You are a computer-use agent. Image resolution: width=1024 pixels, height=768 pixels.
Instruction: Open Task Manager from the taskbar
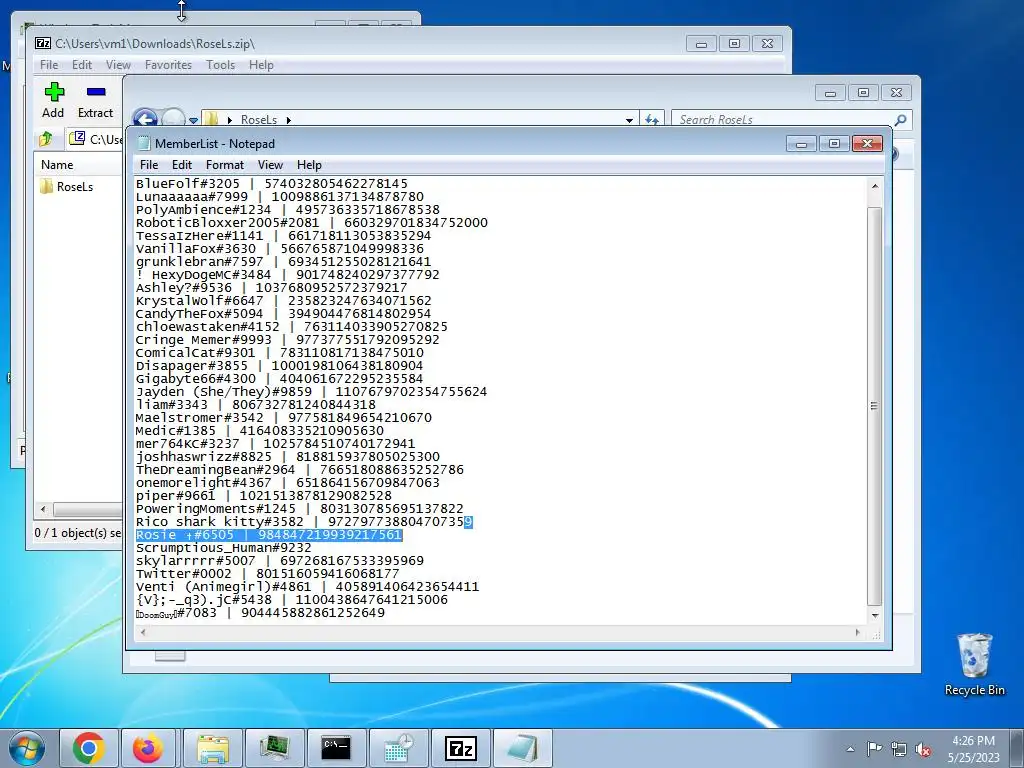pos(274,748)
